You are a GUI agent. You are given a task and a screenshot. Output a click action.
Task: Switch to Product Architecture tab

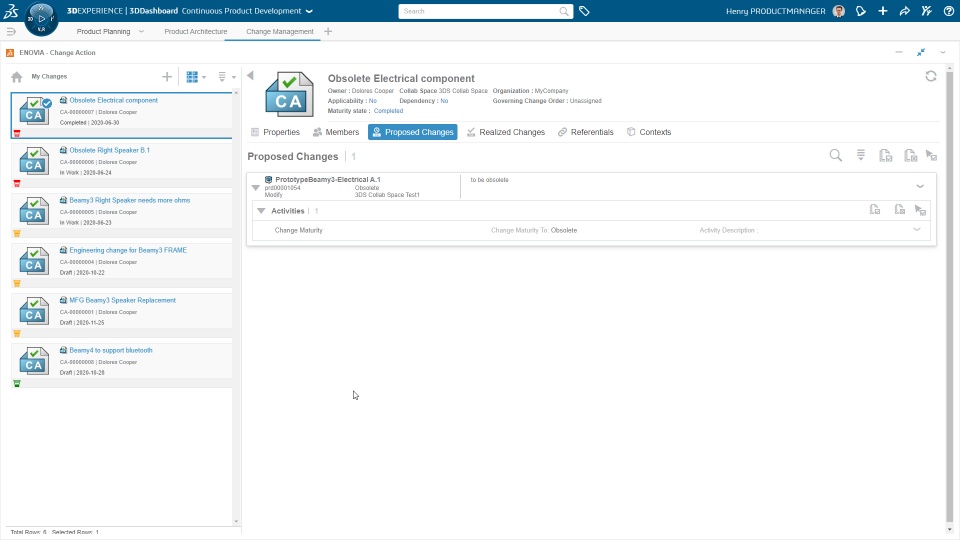point(195,31)
